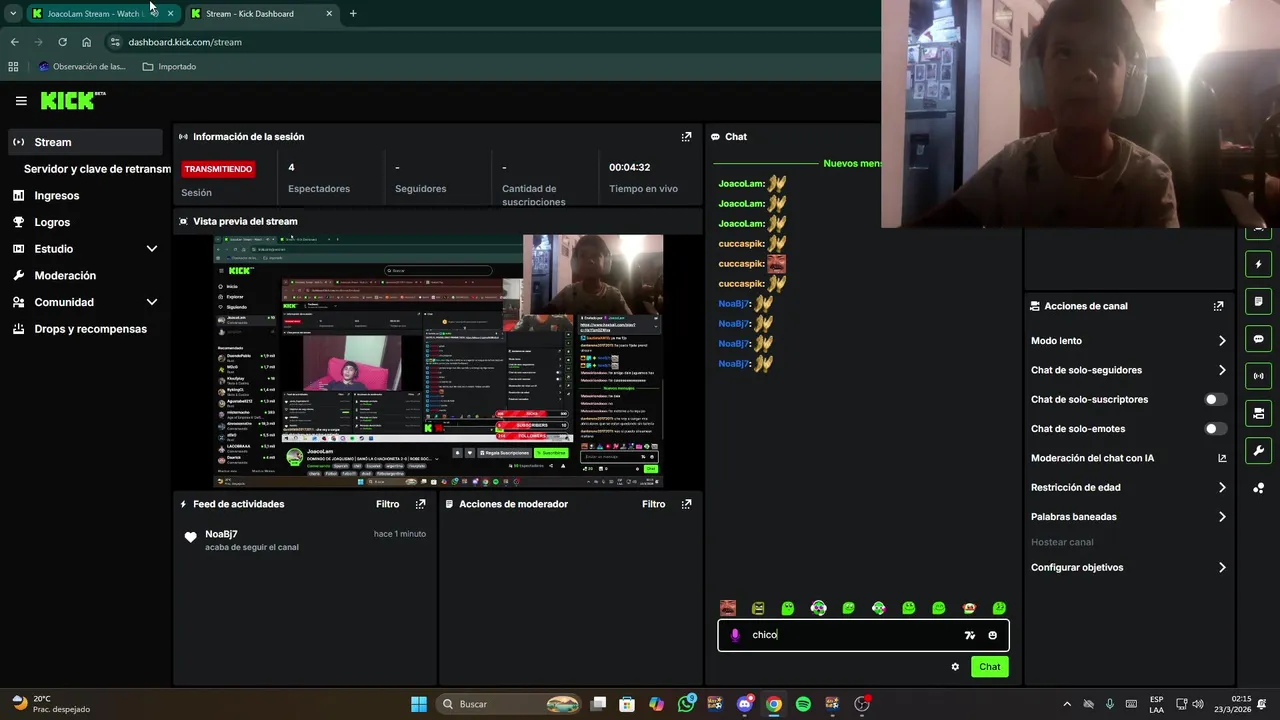The image size is (1280, 720).
Task: Reload the page with browser refresh button
Action: tap(62, 42)
